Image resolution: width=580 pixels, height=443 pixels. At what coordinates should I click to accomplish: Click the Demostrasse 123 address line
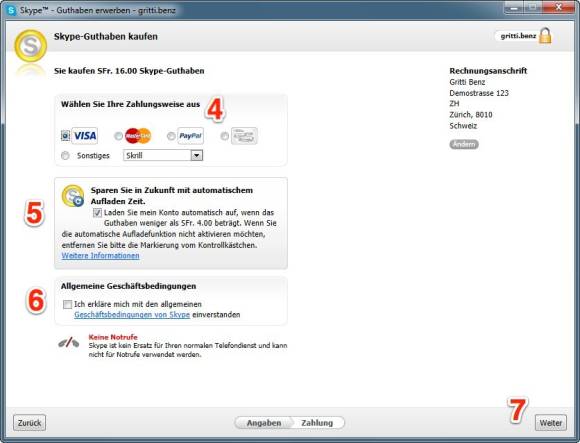(x=479, y=93)
